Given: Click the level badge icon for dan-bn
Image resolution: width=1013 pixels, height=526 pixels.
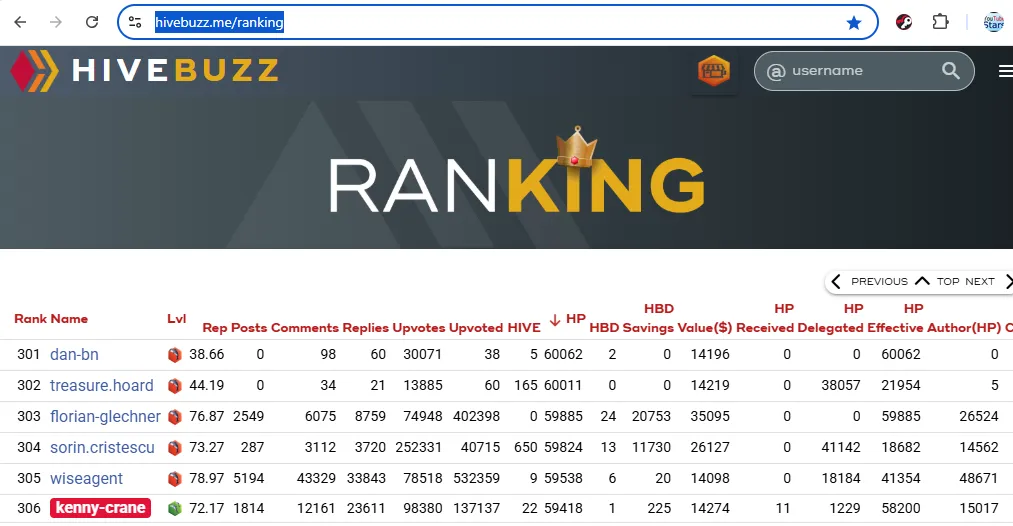Looking at the screenshot, I should click(174, 355).
